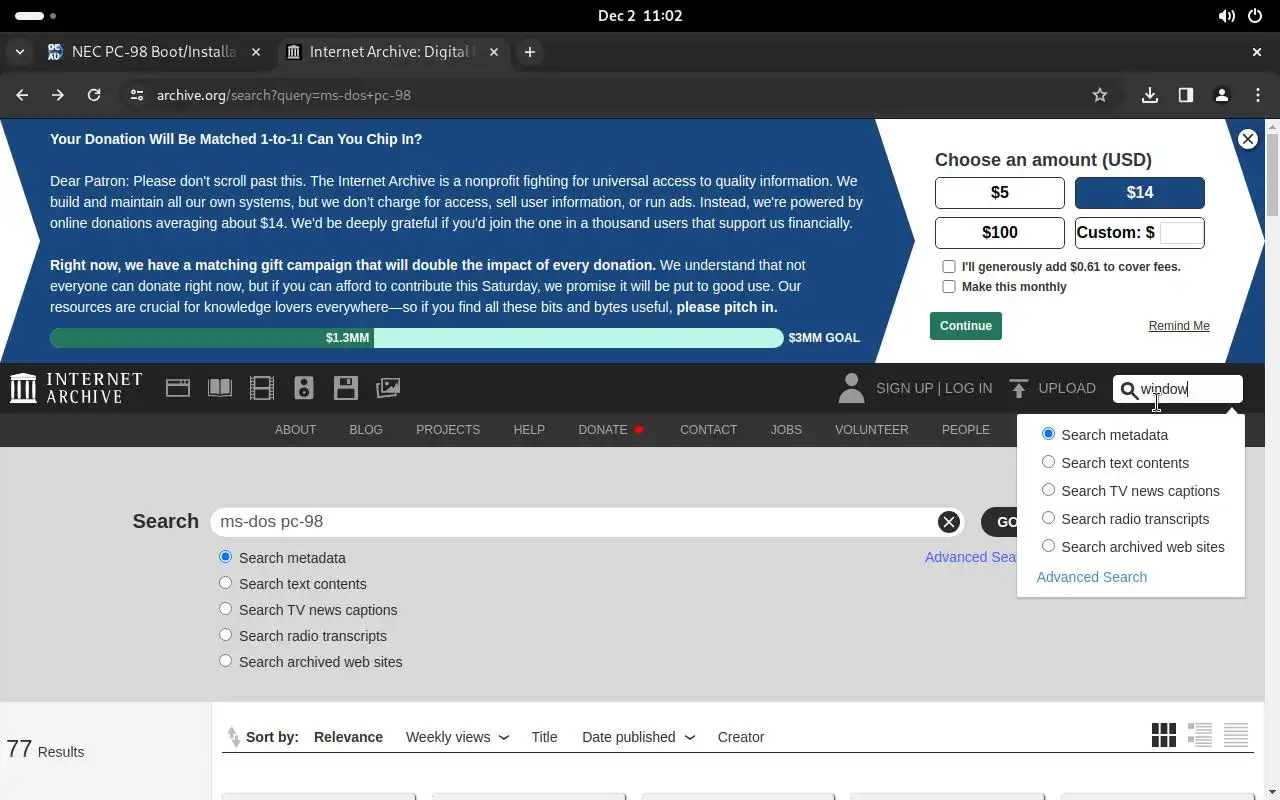The width and height of the screenshot is (1280, 800).
Task: Clear the ms-dos pc-98 search field
Action: coord(948,521)
